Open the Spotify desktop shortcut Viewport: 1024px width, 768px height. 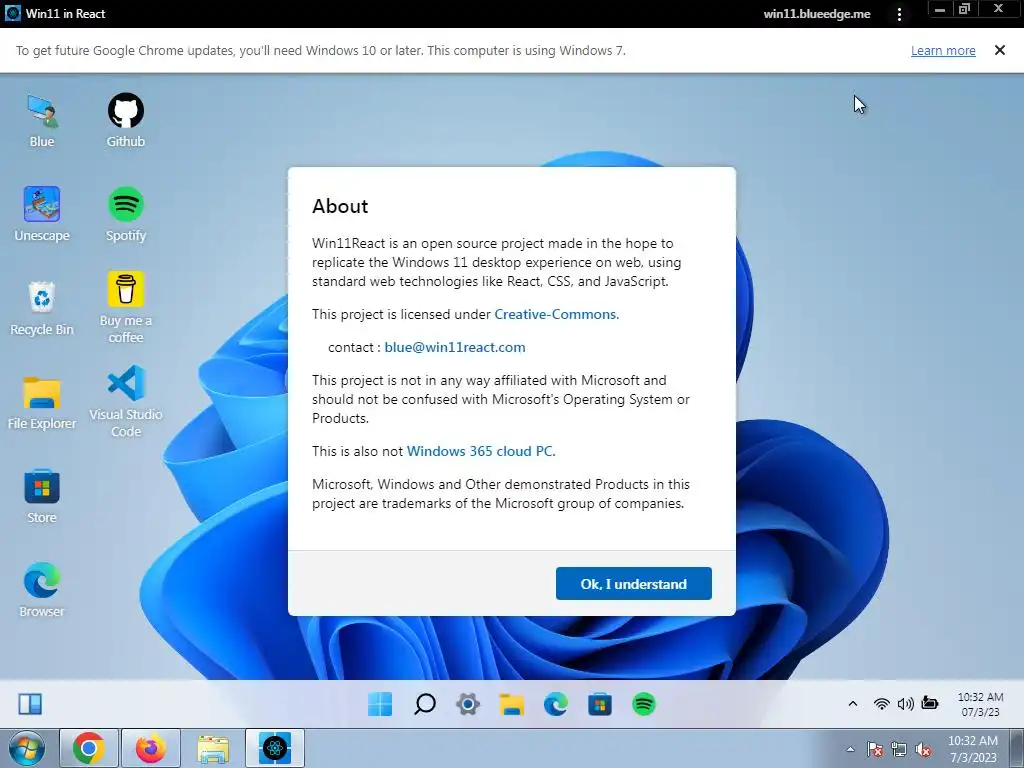pyautogui.click(x=125, y=214)
